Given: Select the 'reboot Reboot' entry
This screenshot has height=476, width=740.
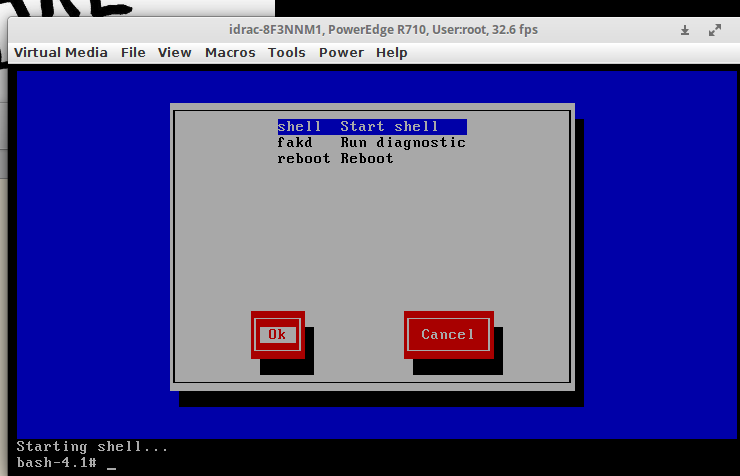Looking at the screenshot, I should 336,159.
